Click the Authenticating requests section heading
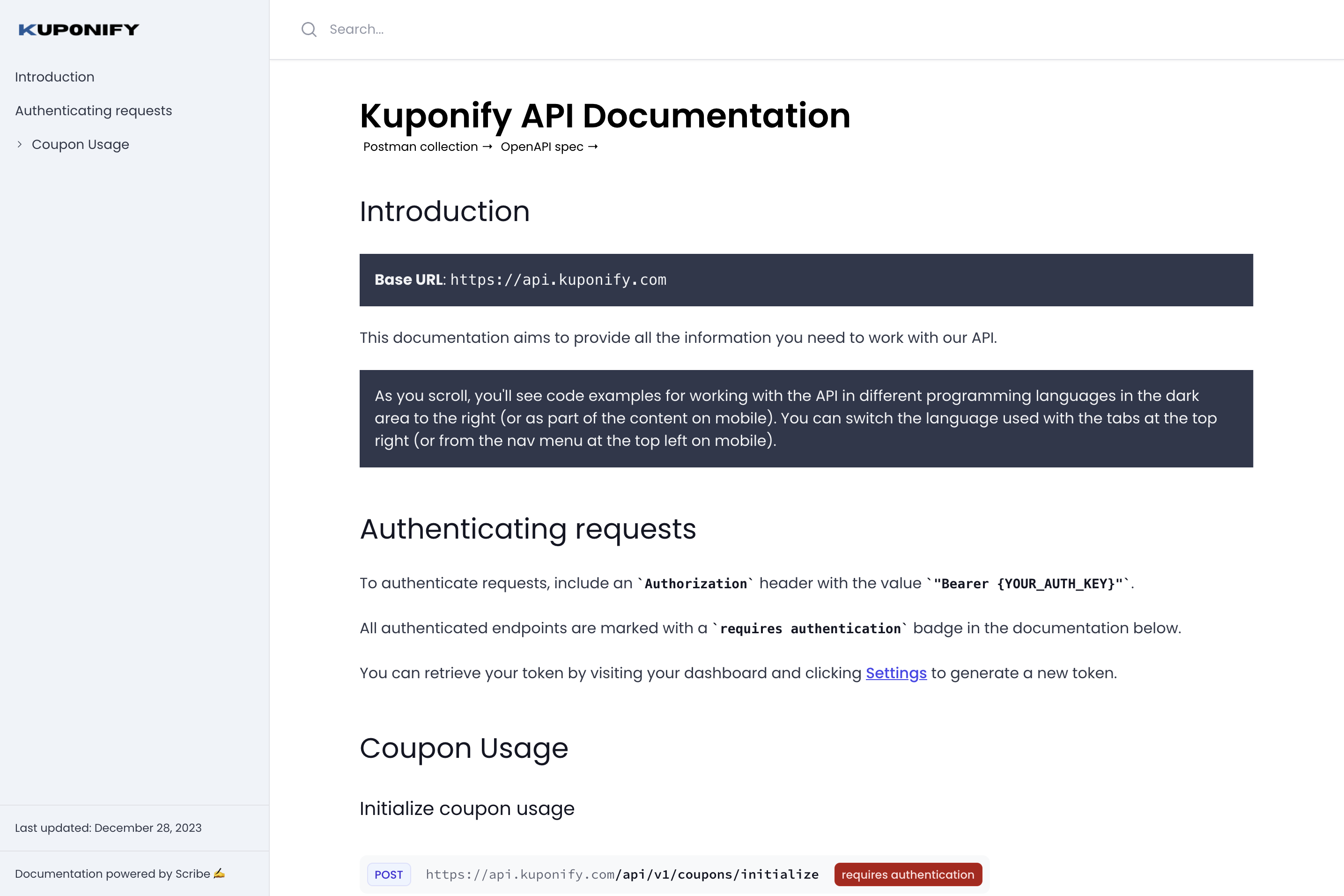 (x=528, y=529)
